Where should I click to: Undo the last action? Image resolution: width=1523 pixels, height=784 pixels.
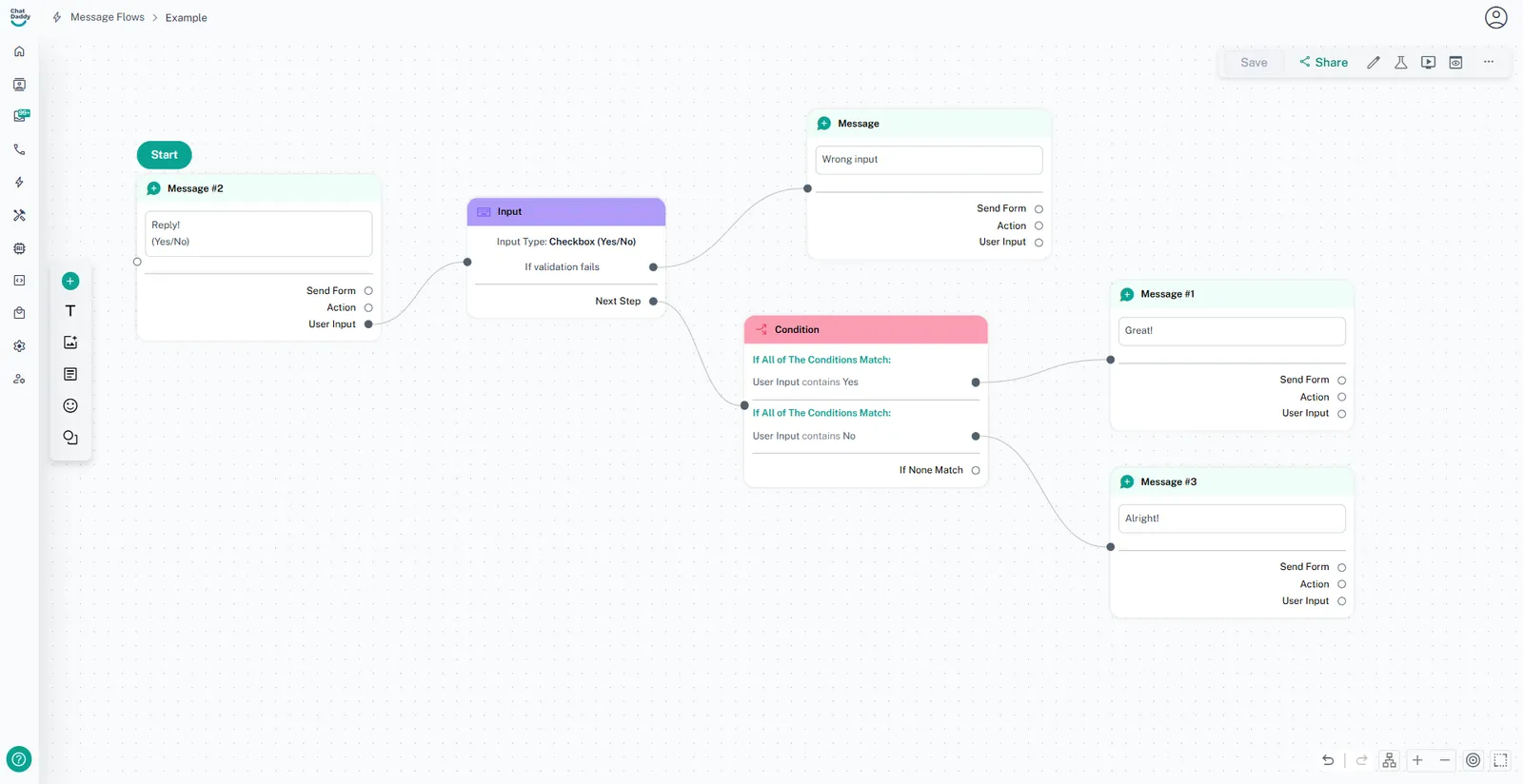pyautogui.click(x=1328, y=760)
